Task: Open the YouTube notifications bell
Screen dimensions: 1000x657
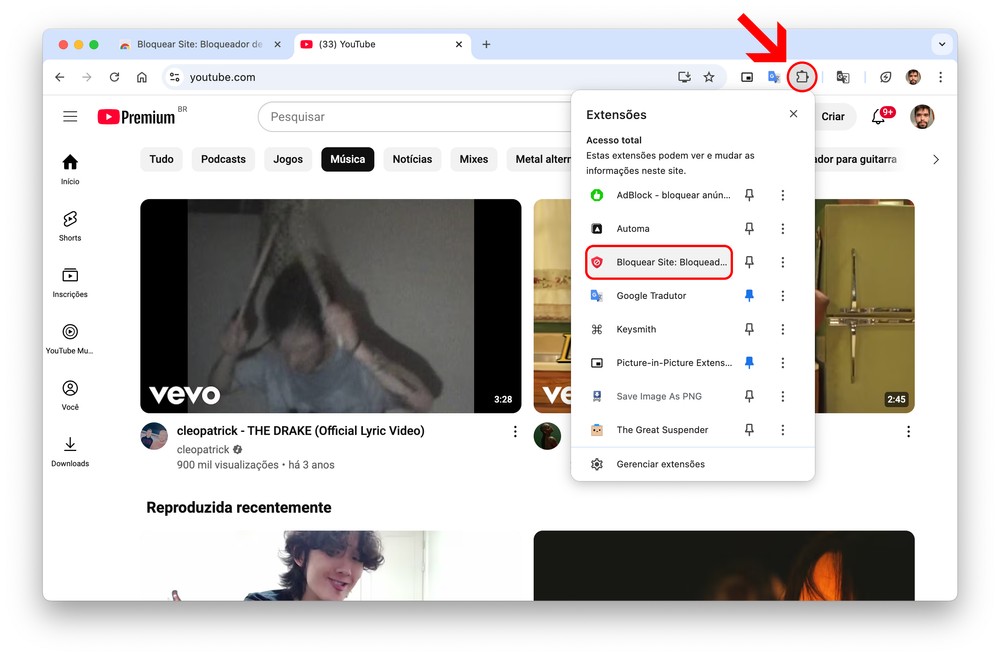Action: 879,117
